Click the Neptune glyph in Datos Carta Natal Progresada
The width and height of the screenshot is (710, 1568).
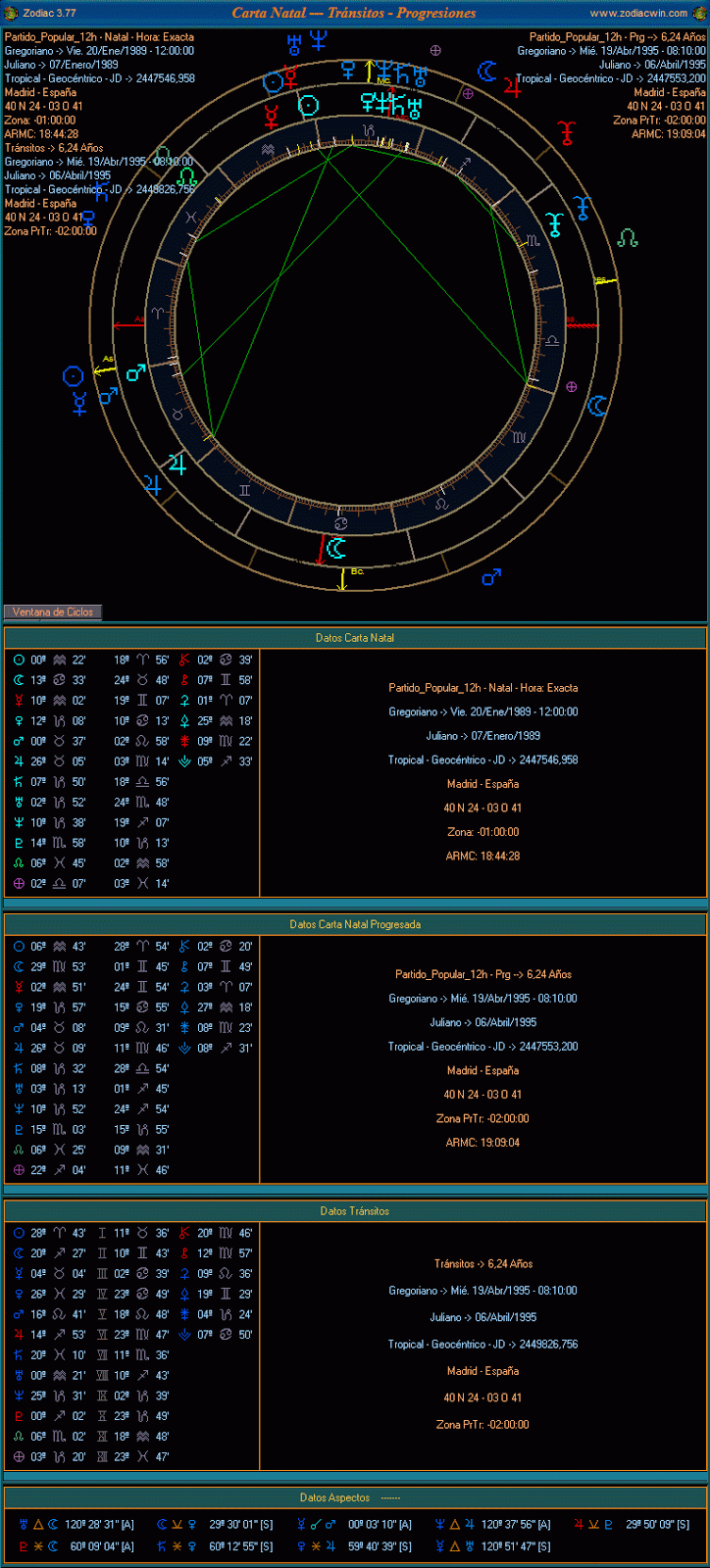tap(18, 1108)
